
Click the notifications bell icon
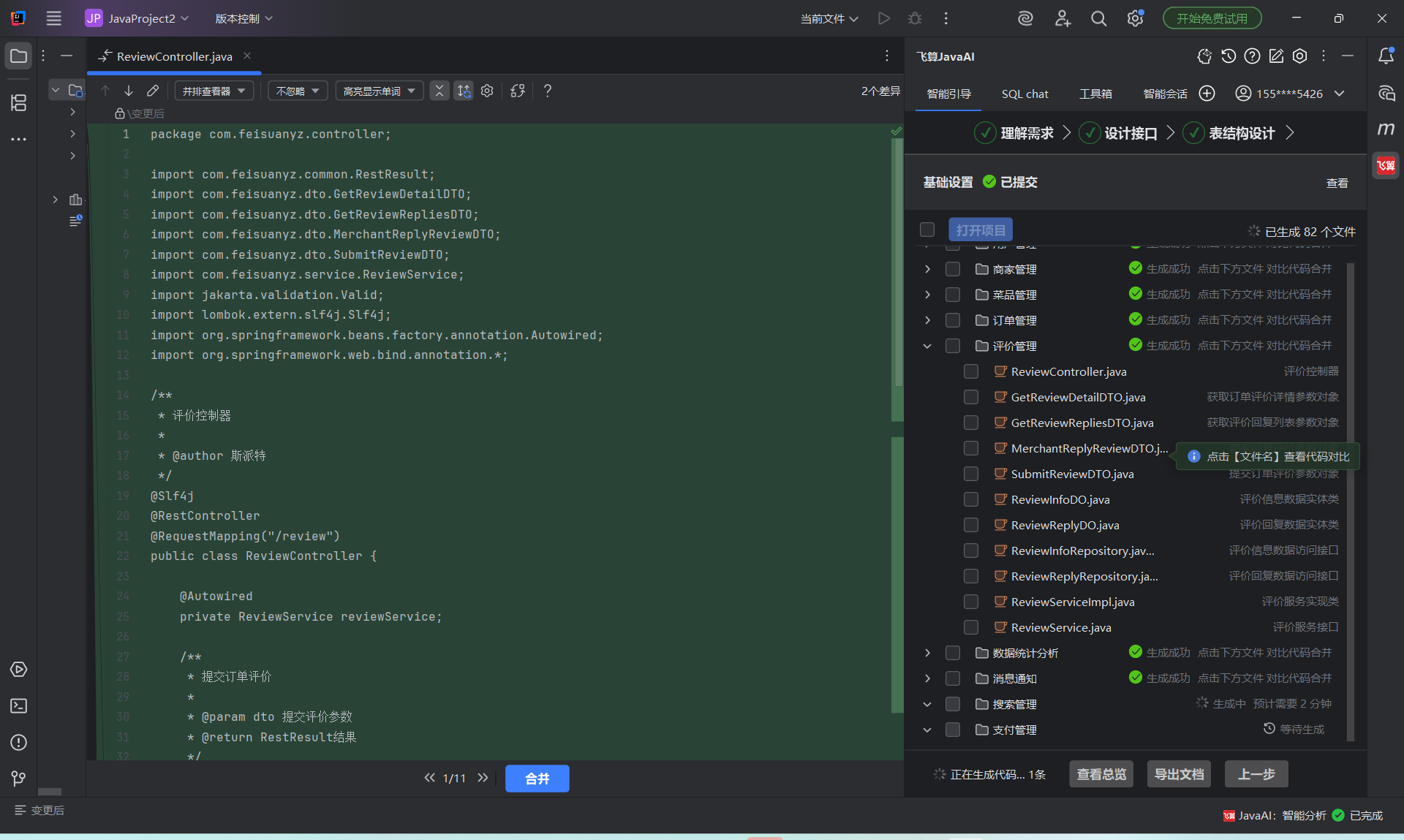point(1386,56)
